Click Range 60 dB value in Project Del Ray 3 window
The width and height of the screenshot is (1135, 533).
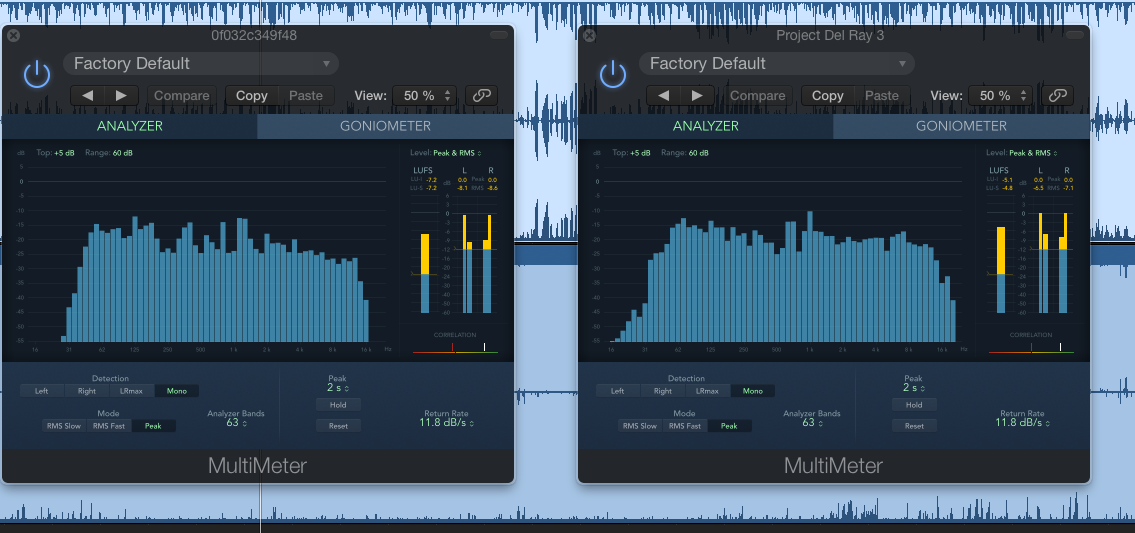pyautogui.click(x=699, y=153)
